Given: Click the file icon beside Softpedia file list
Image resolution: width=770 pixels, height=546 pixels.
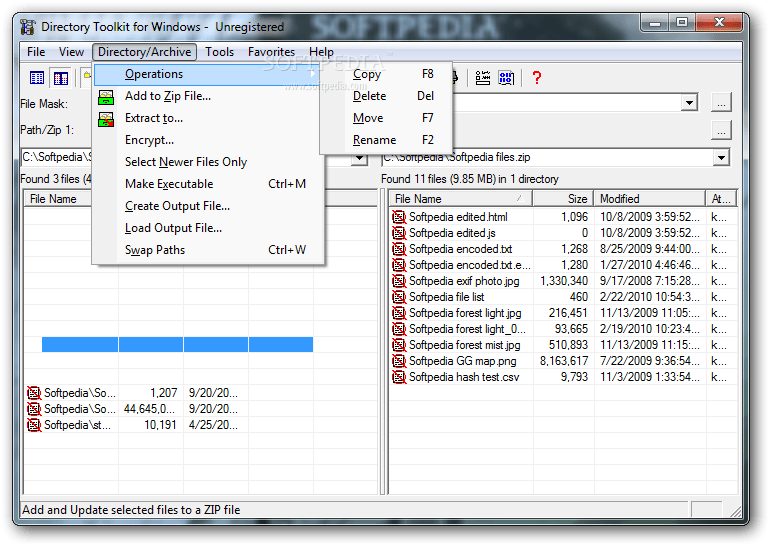Looking at the screenshot, I should [399, 297].
